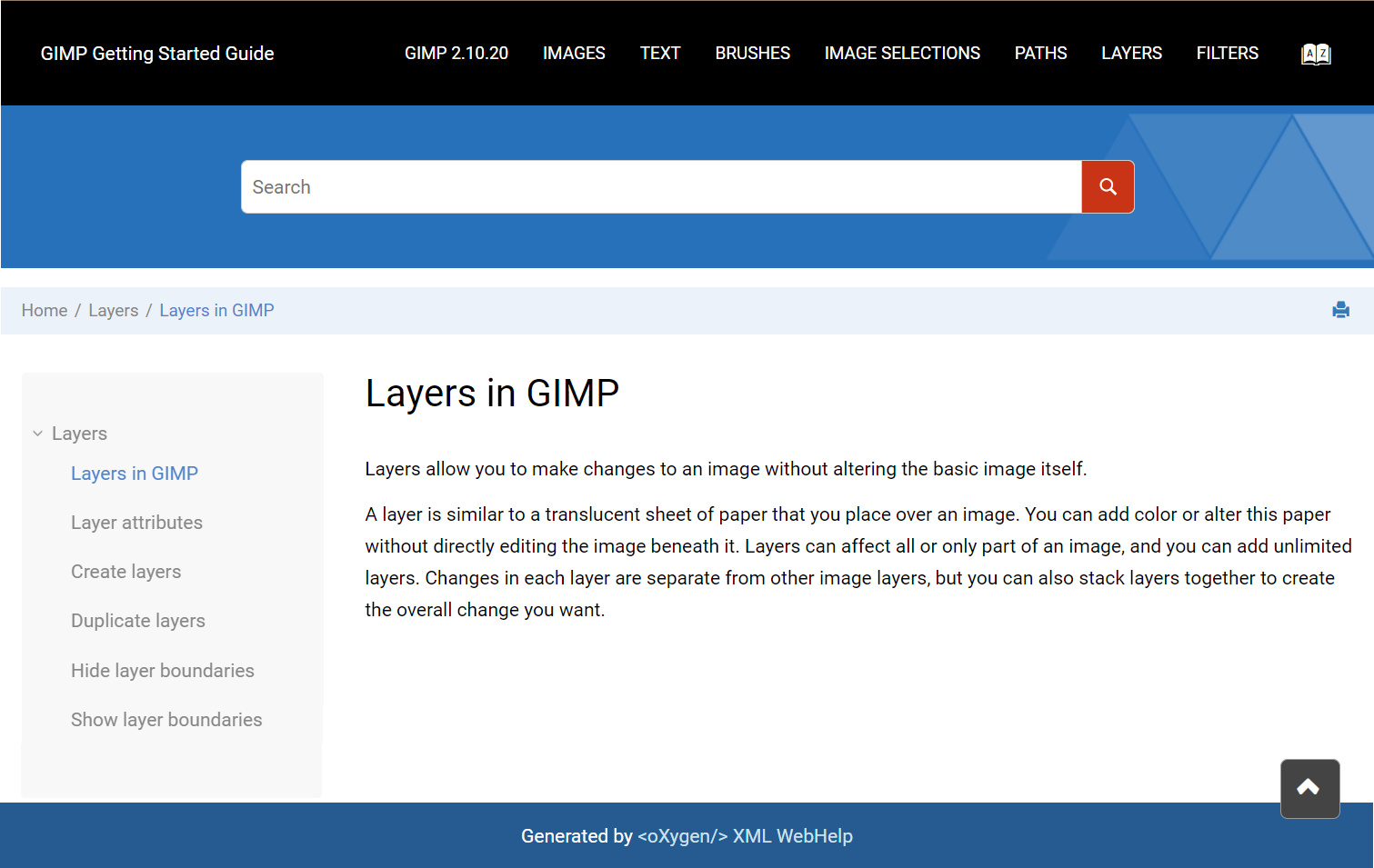Follow the oXygen XML WebHelp footer link
The image size is (1374, 868).
(745, 836)
